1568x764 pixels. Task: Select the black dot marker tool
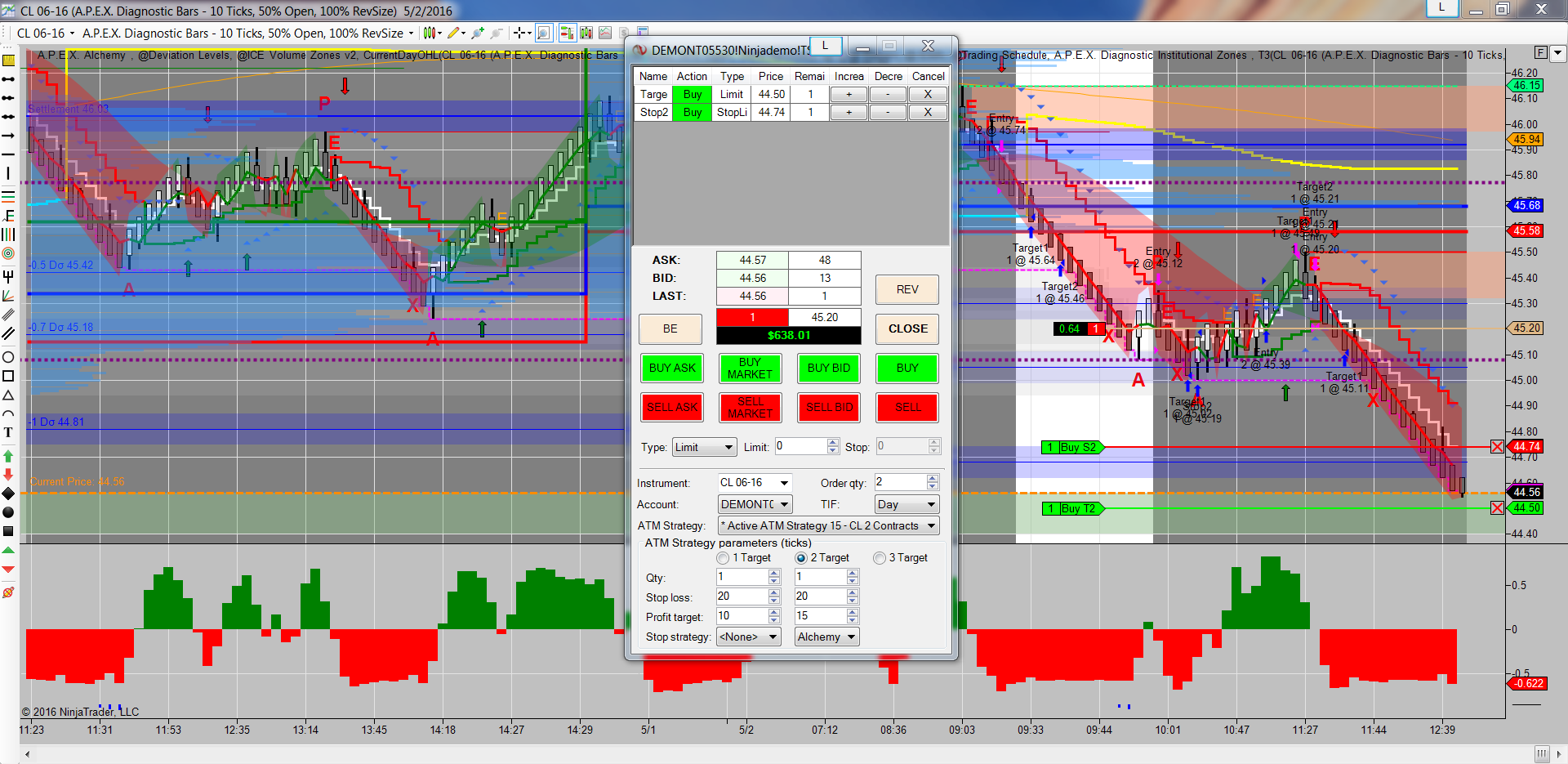(8, 512)
